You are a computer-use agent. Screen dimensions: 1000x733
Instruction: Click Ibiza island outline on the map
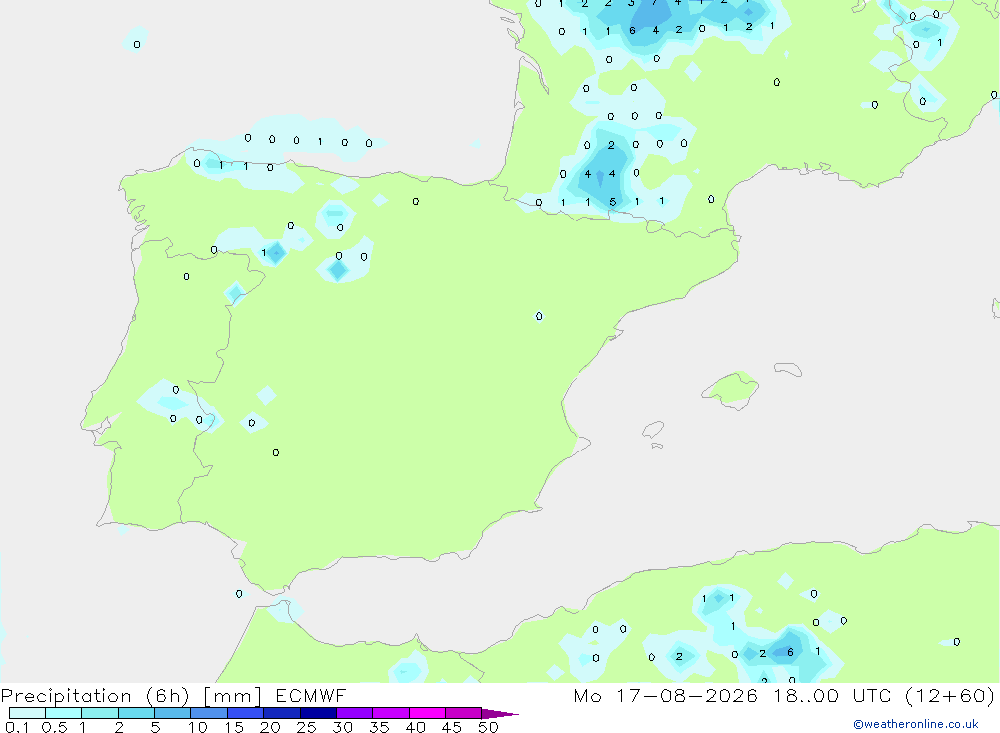tap(653, 430)
